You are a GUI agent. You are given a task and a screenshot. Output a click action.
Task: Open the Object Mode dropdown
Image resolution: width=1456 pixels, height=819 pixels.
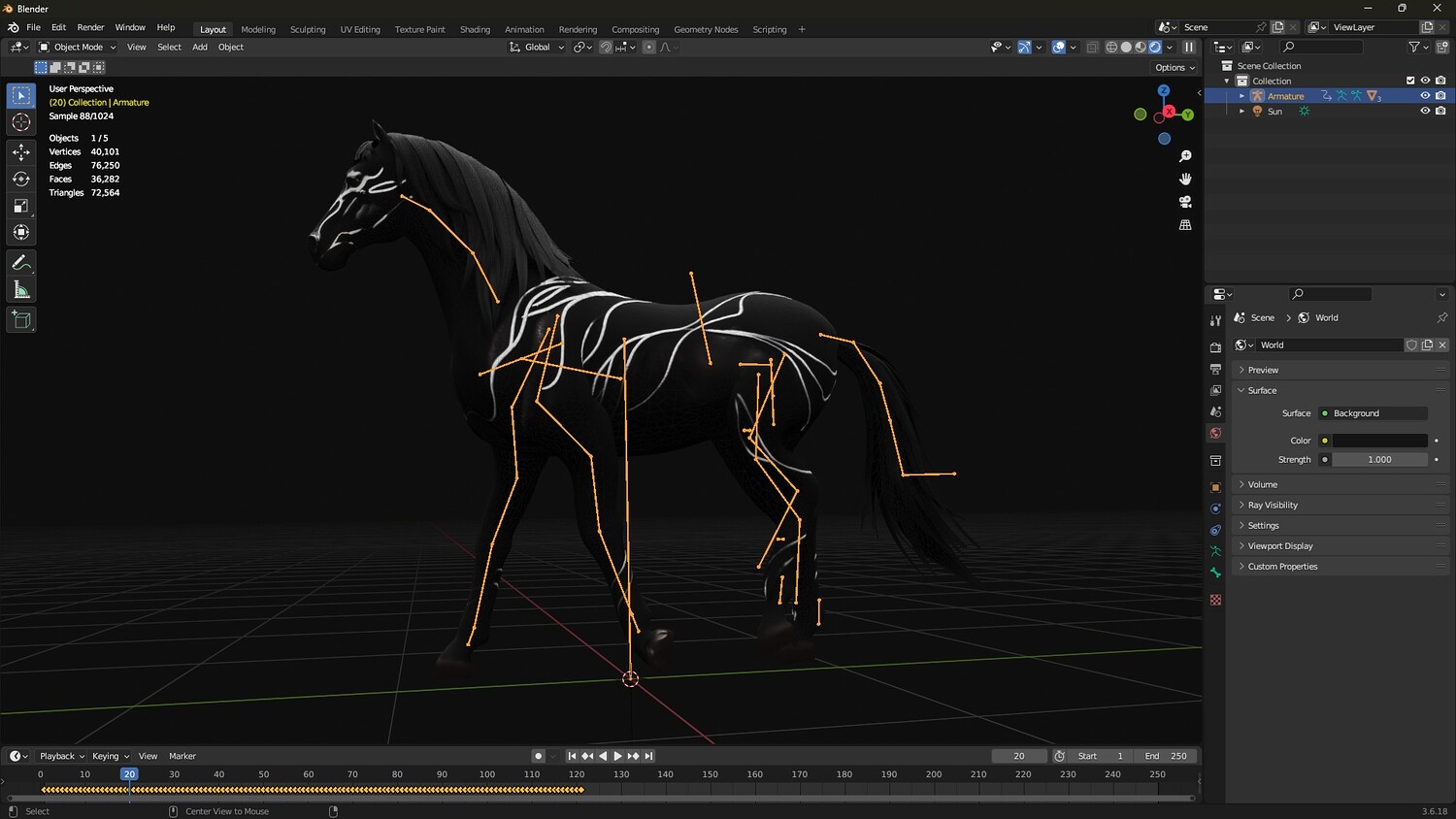78,47
